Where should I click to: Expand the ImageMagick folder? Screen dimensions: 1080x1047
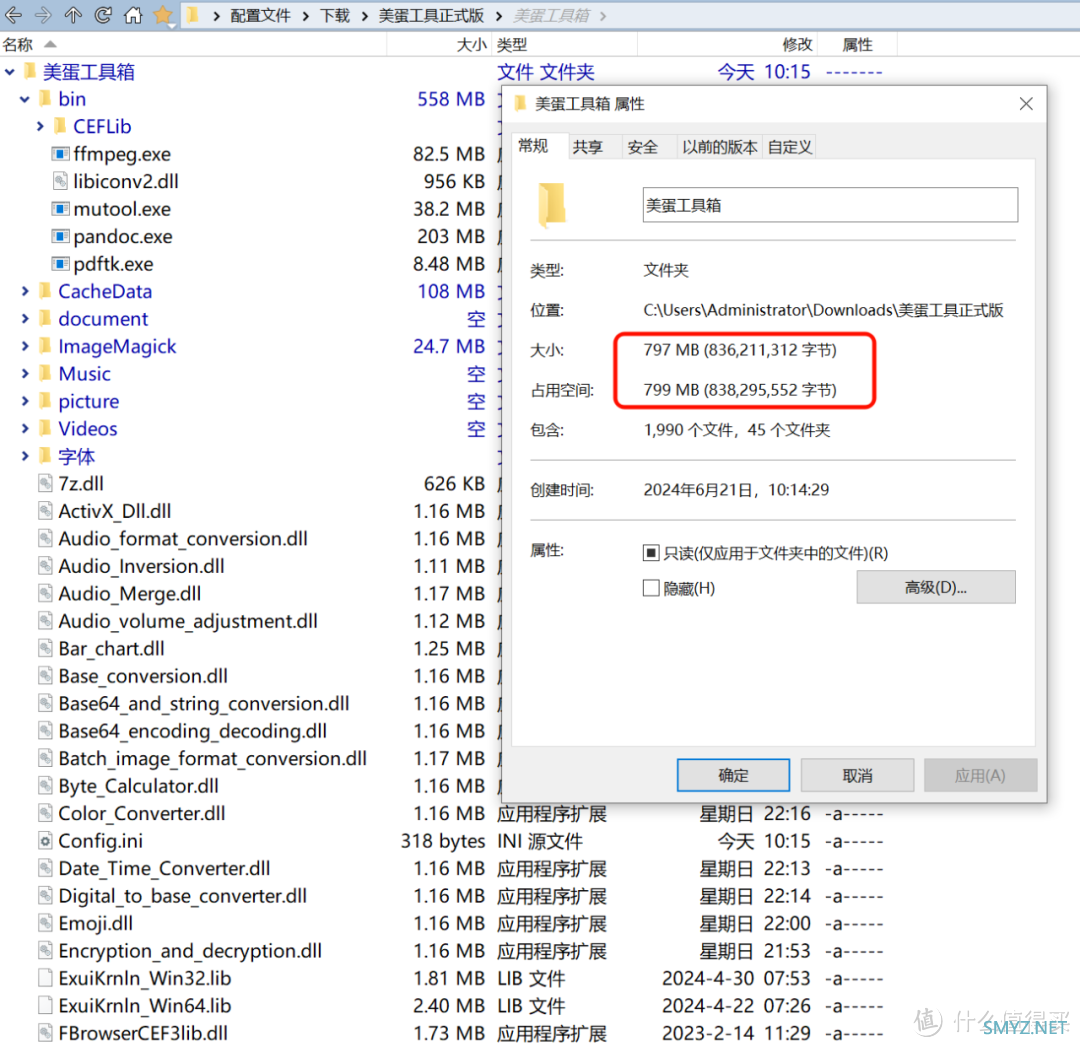click(25, 346)
